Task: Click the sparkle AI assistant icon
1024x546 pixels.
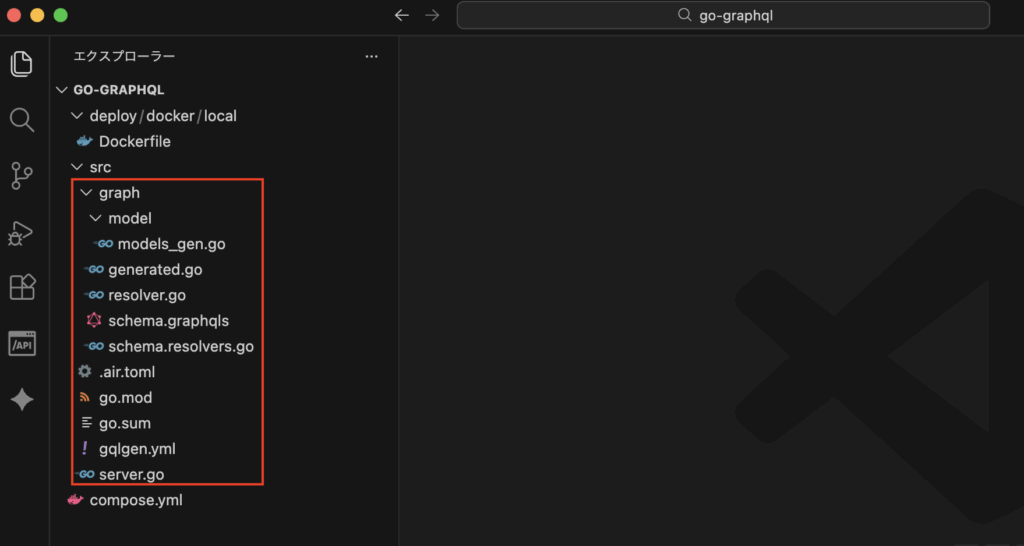Action: point(22,400)
